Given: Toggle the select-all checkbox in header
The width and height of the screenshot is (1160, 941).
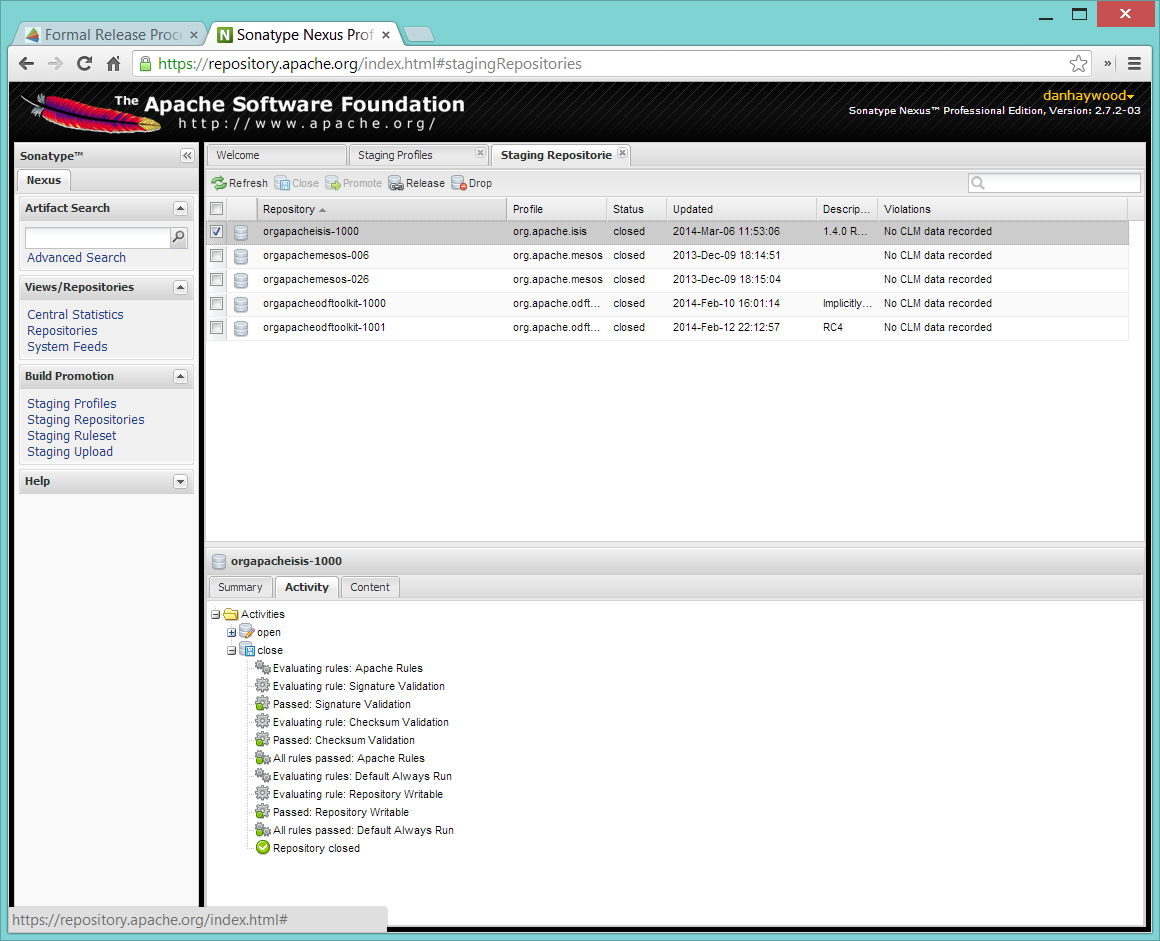Looking at the screenshot, I should pos(217,209).
